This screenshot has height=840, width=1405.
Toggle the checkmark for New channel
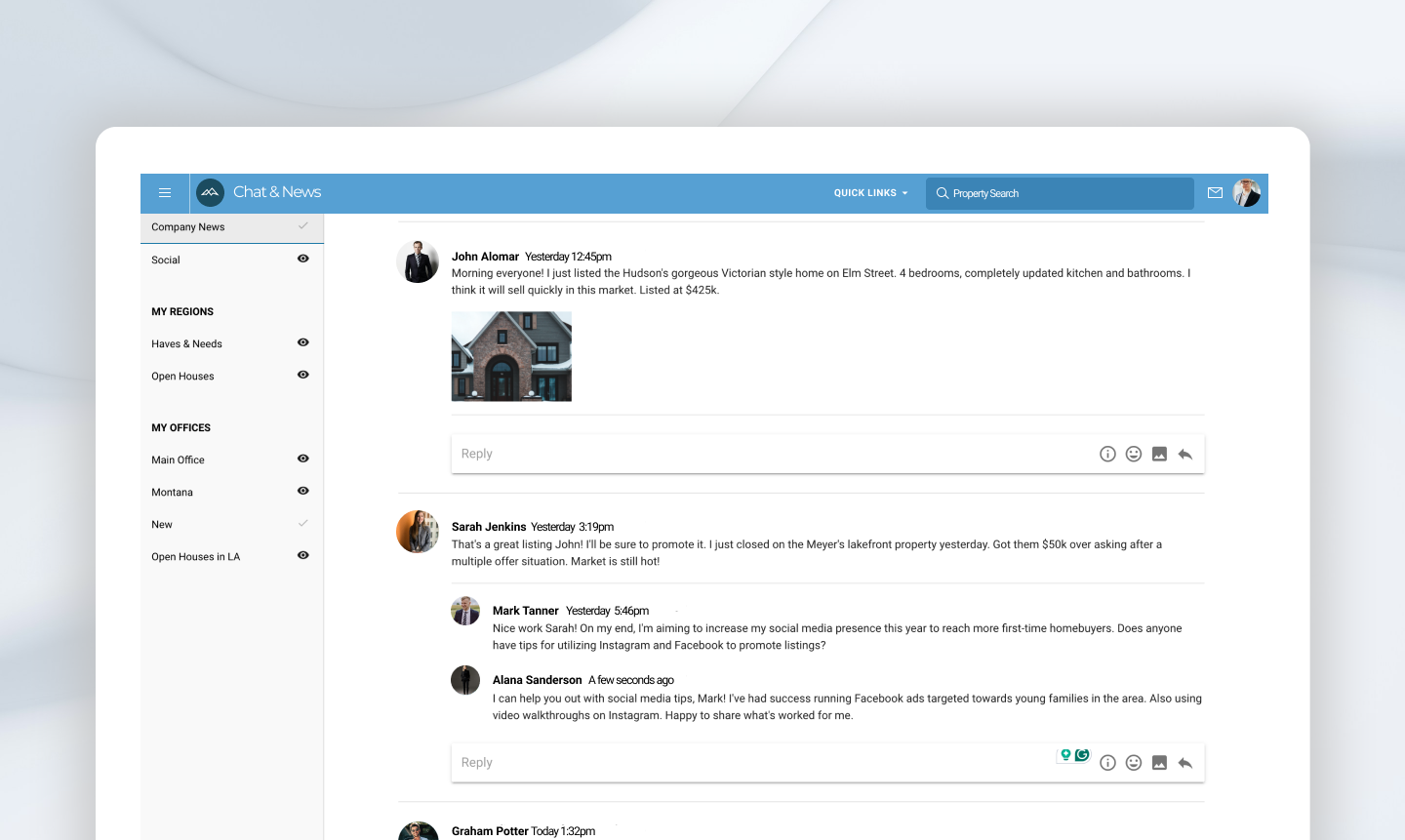pos(303,523)
